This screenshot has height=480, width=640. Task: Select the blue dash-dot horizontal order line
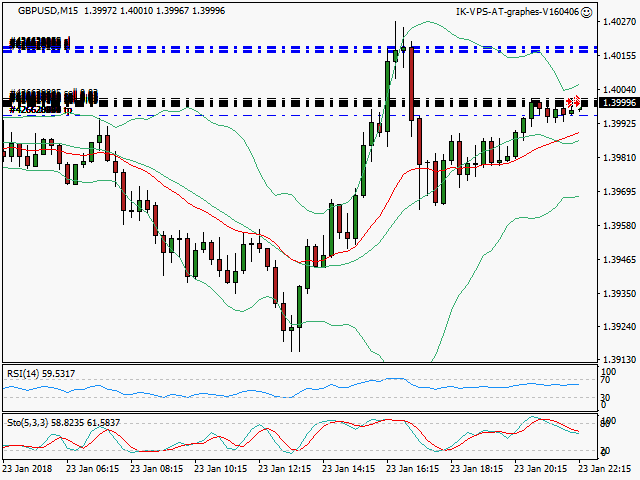250,48
